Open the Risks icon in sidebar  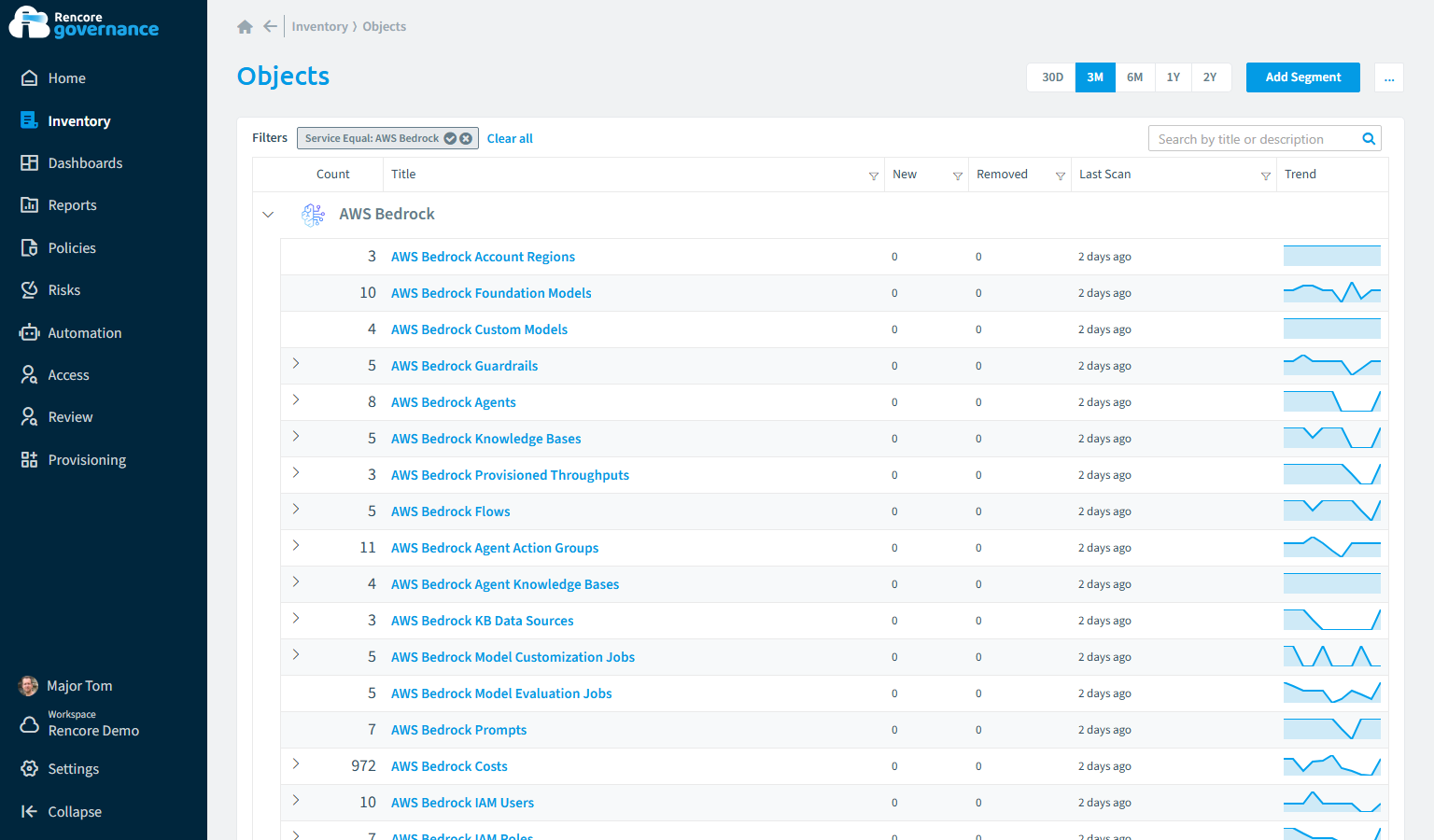pos(30,290)
